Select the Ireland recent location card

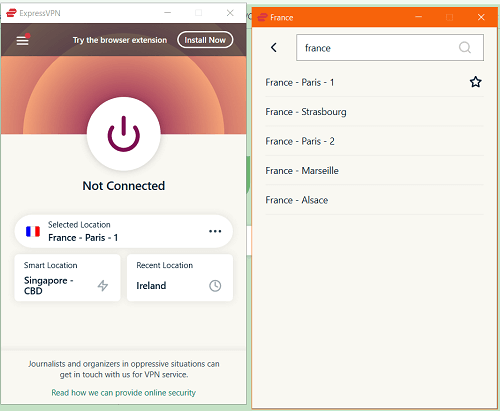(x=180, y=278)
